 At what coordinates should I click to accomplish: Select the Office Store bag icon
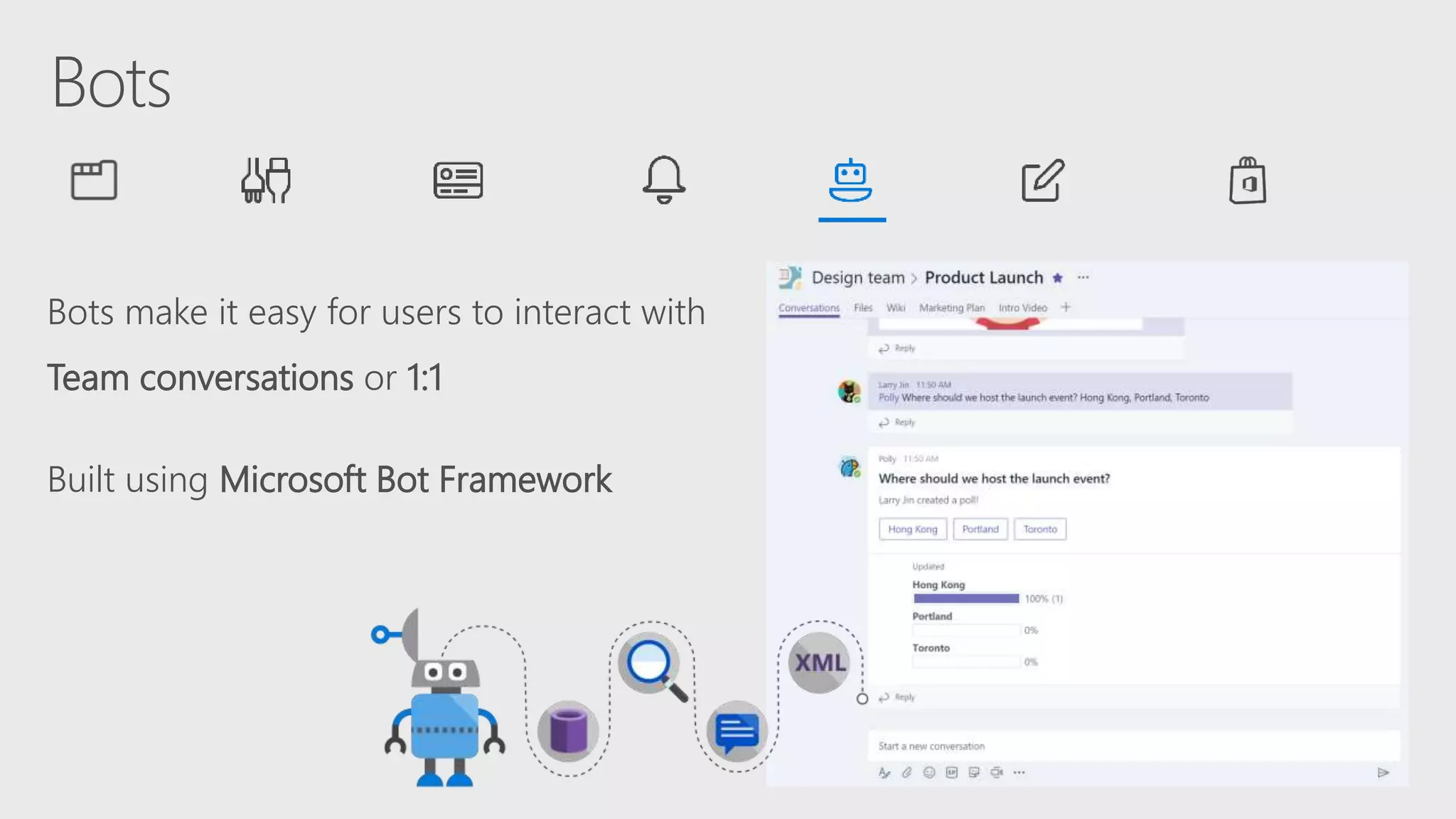[x=1248, y=181]
